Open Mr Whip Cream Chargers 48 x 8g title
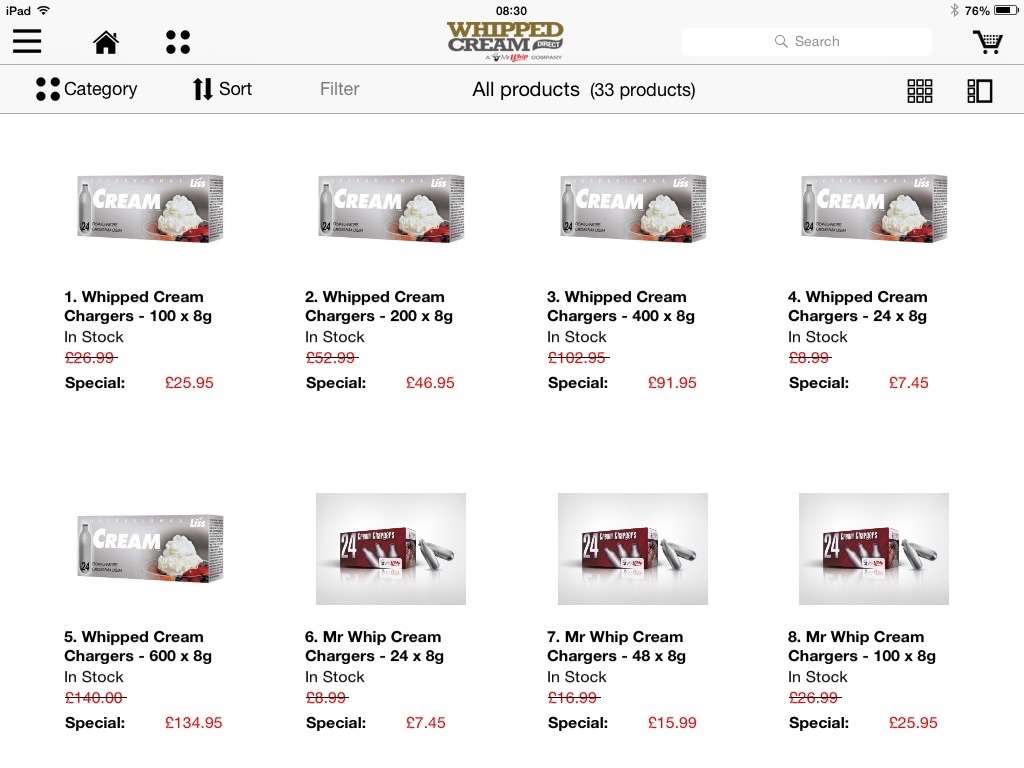1024x768 pixels. tap(616, 646)
